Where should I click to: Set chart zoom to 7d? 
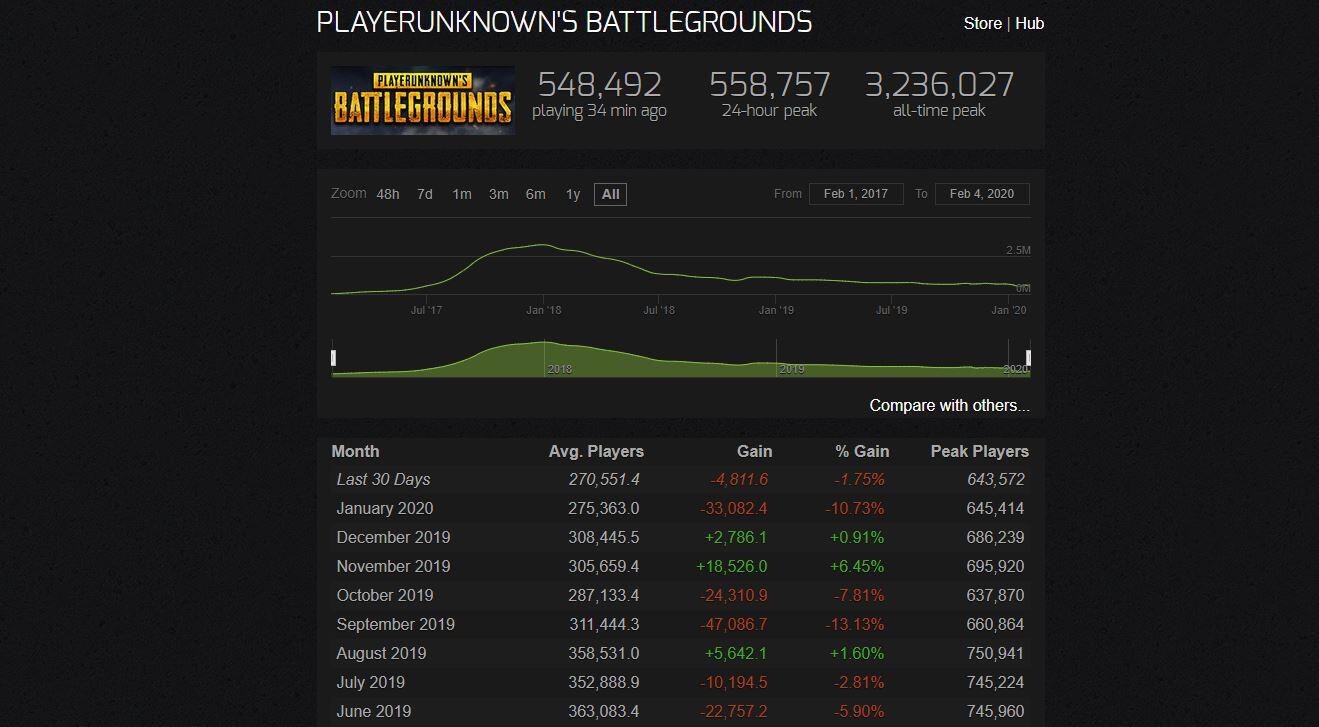tap(425, 194)
